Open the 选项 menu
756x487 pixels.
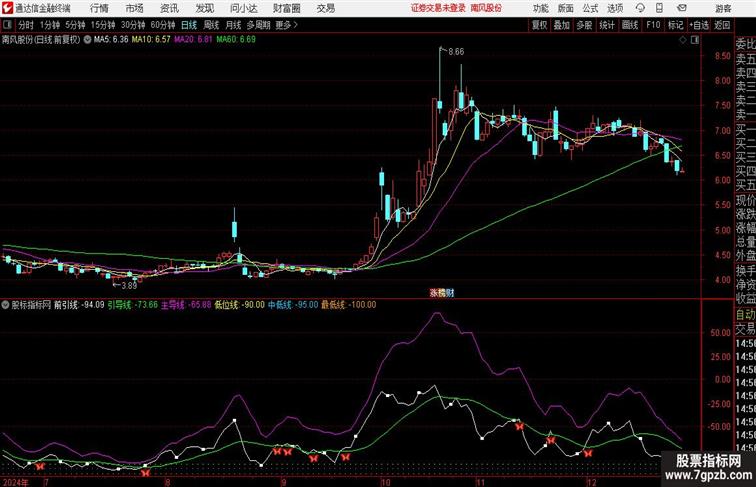615,8
